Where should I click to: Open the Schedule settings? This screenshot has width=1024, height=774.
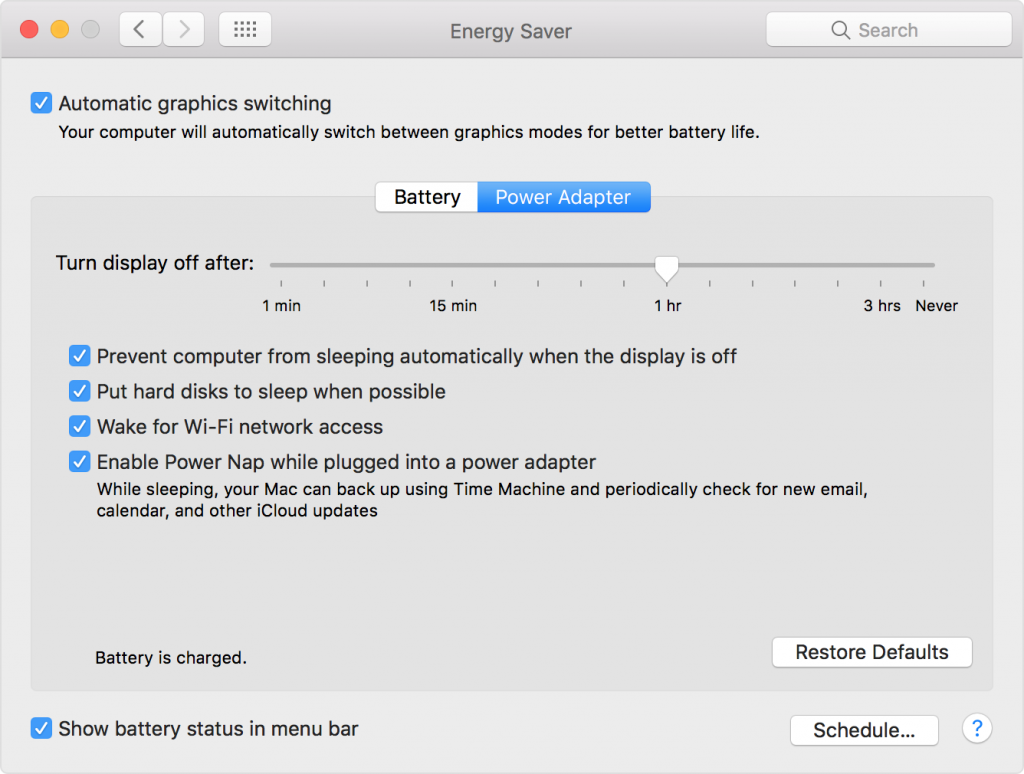click(x=864, y=730)
